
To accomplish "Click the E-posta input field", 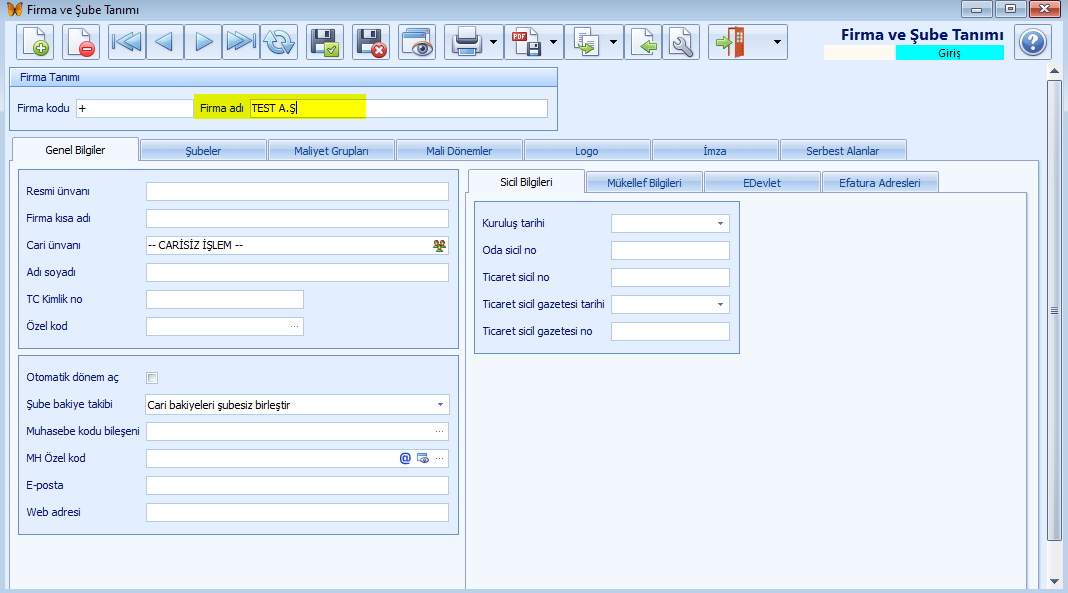I will pos(297,485).
